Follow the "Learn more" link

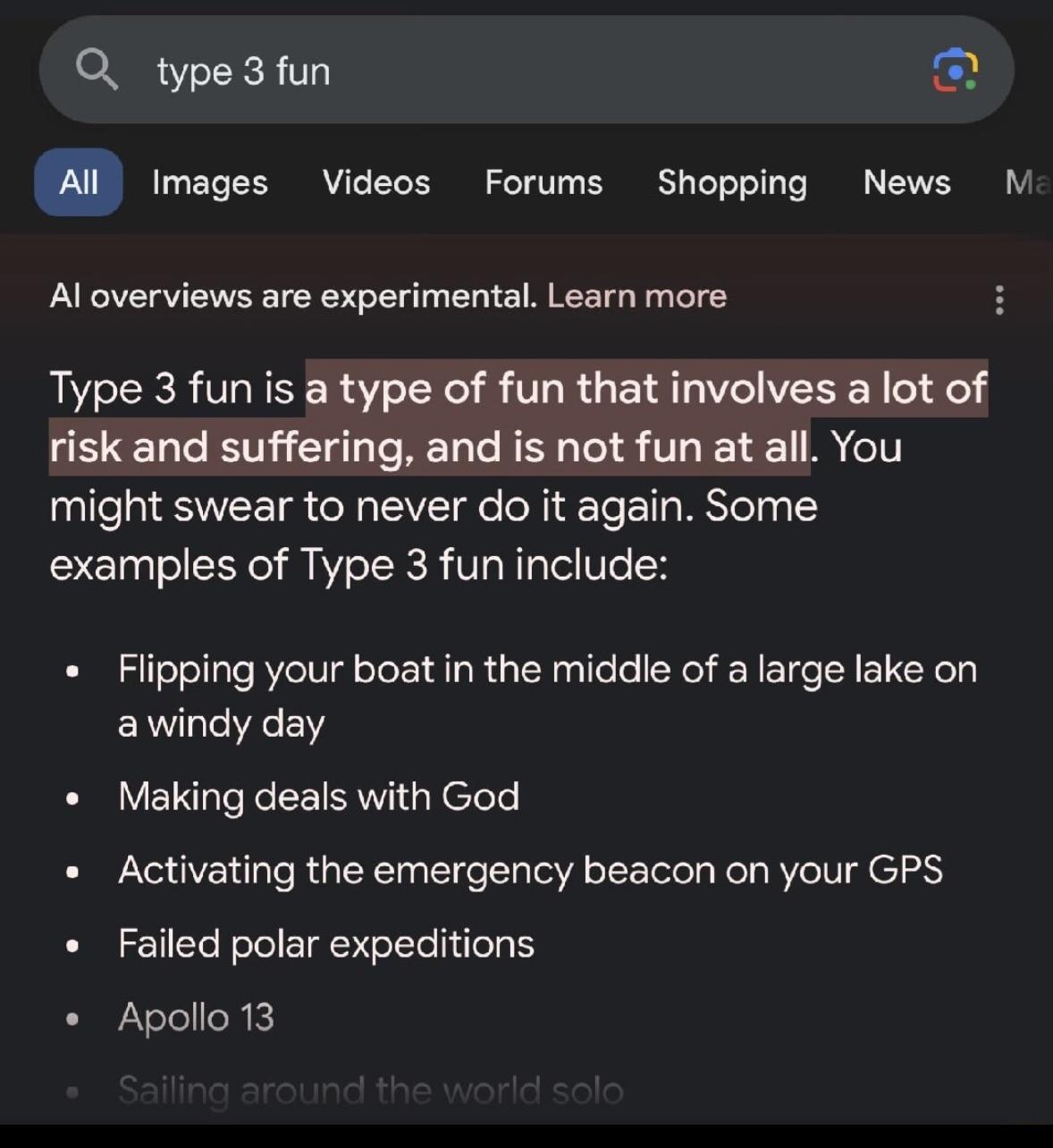[x=636, y=296]
